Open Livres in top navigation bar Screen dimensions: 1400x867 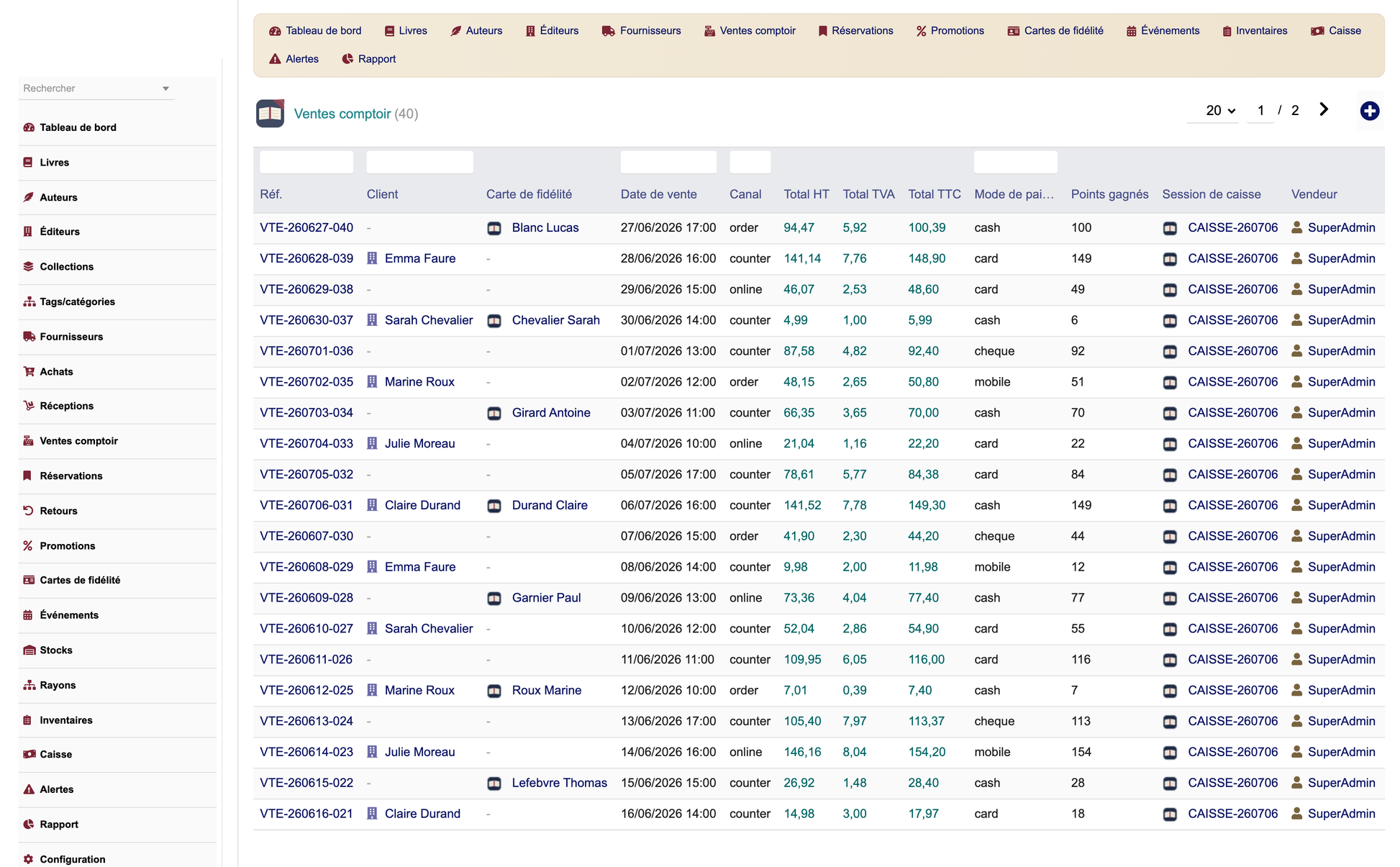pos(406,31)
